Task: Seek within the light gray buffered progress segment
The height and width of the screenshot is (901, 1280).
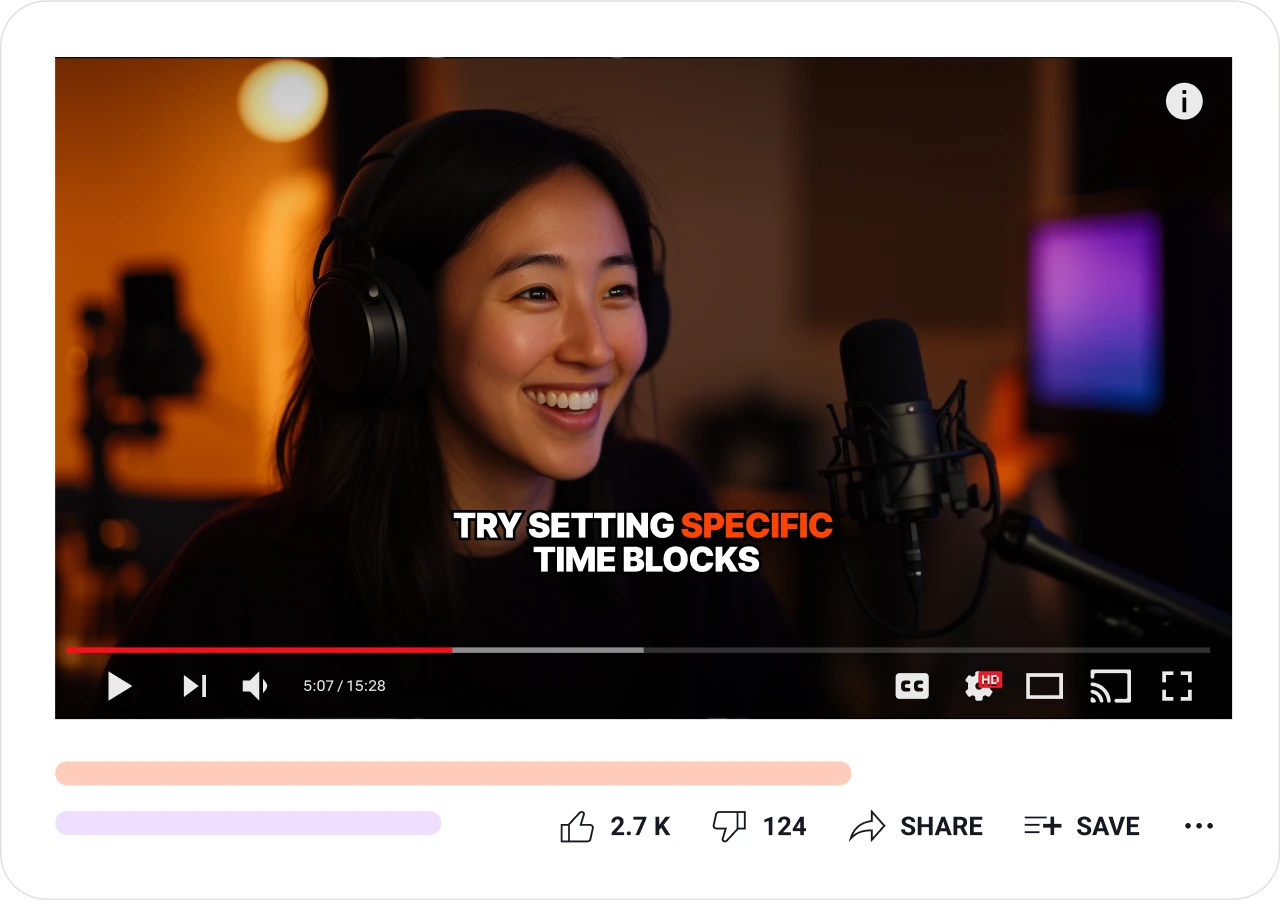Action: pos(548,650)
